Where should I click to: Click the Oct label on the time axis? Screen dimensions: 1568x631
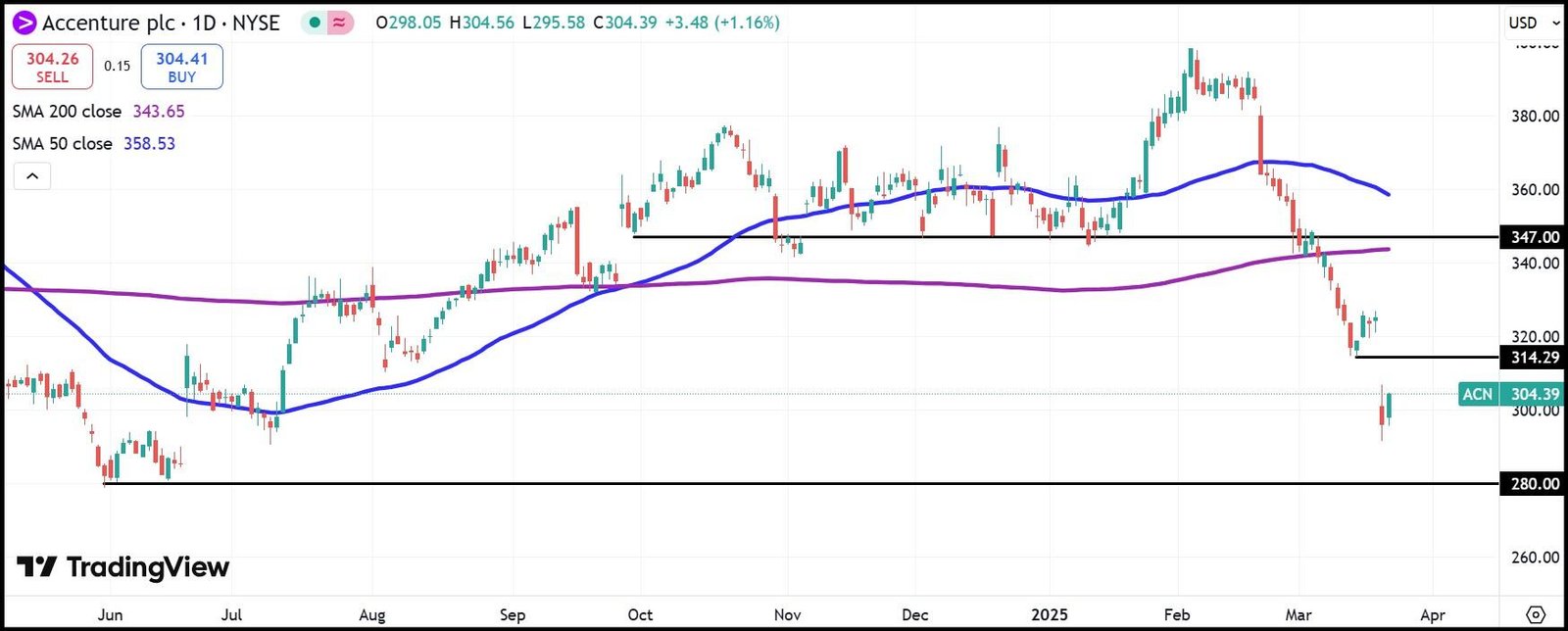(x=640, y=614)
